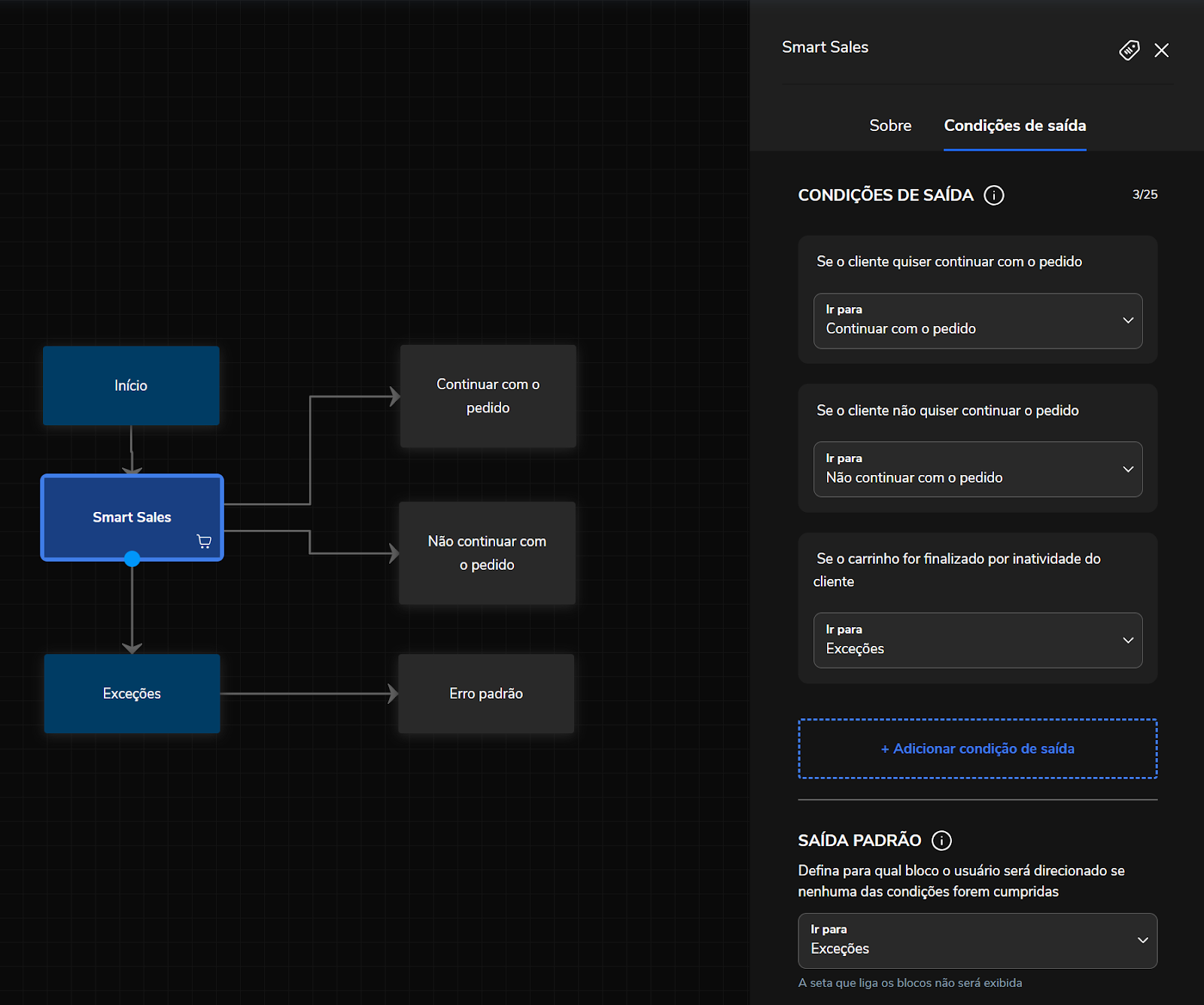Select the Condições de saída tab

tap(1014, 126)
